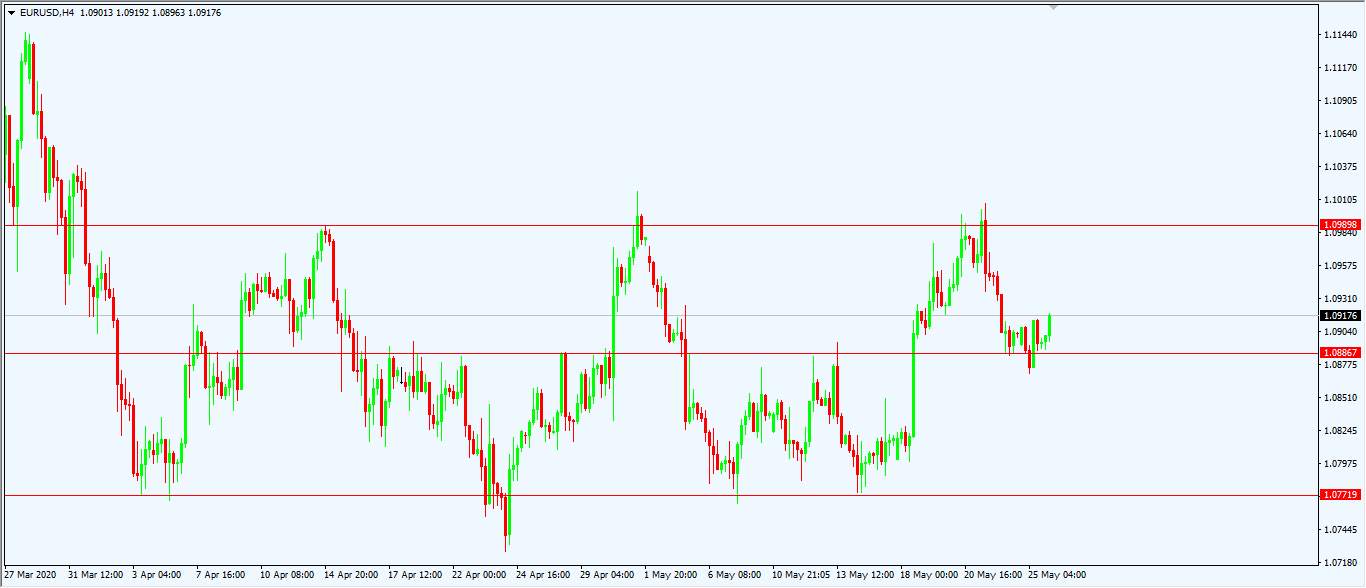Click the 1.10640 price axis label
The height and width of the screenshot is (588, 1366).
(x=1340, y=134)
